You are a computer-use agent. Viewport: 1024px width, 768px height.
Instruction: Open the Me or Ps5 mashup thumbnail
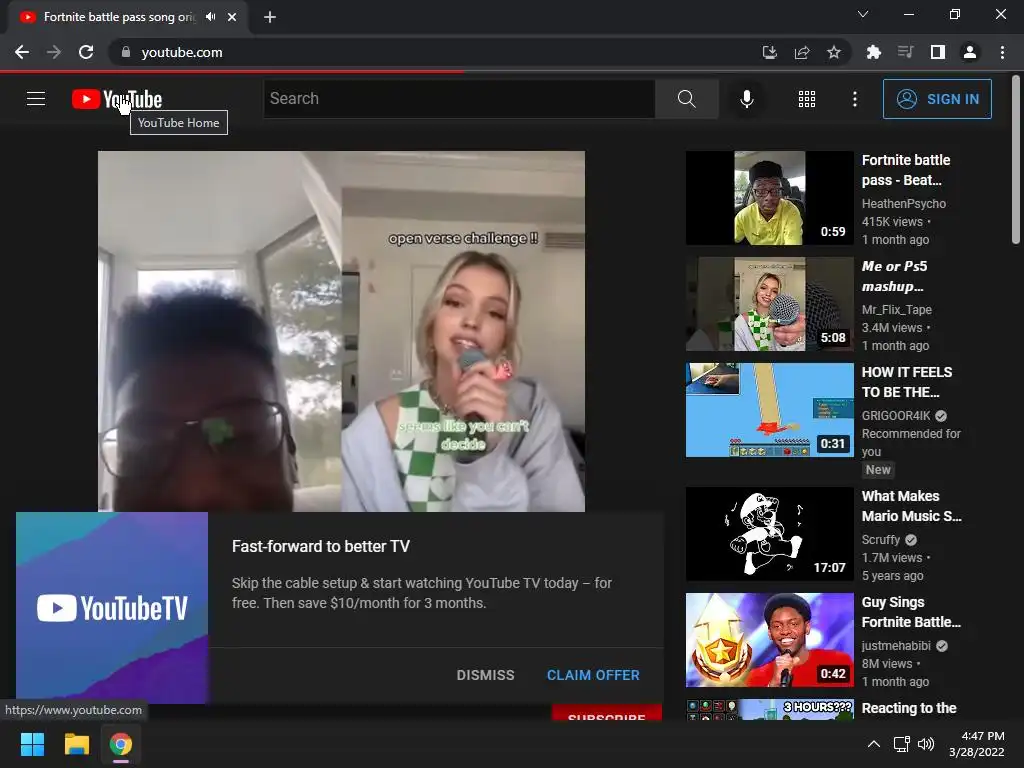pos(769,304)
